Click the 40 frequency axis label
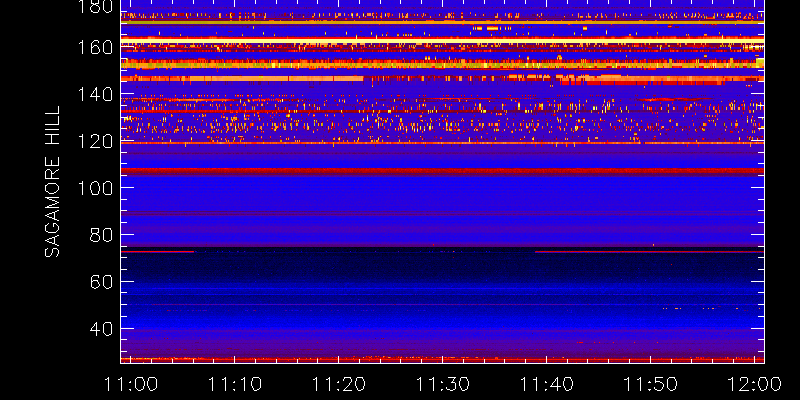Screen dimensions: 800x400 (101, 329)
